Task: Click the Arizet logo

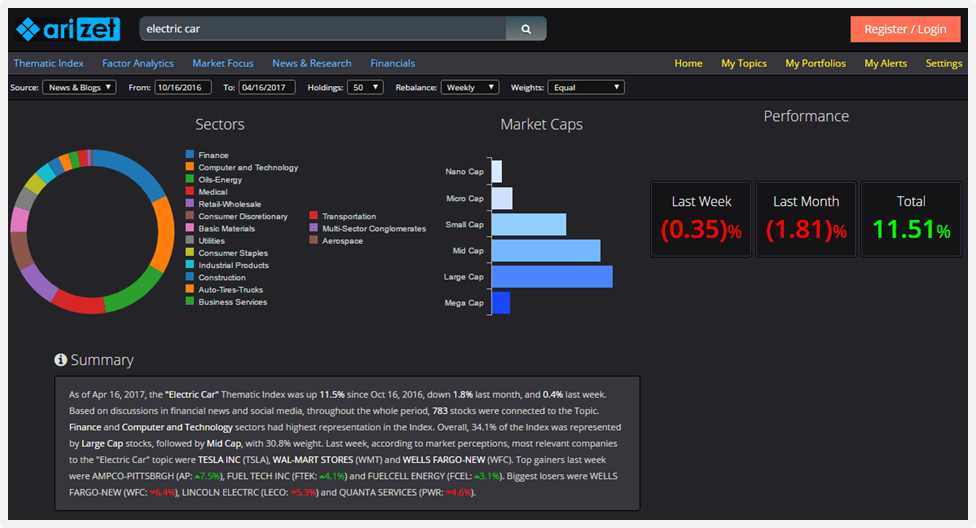Action: click(x=68, y=29)
